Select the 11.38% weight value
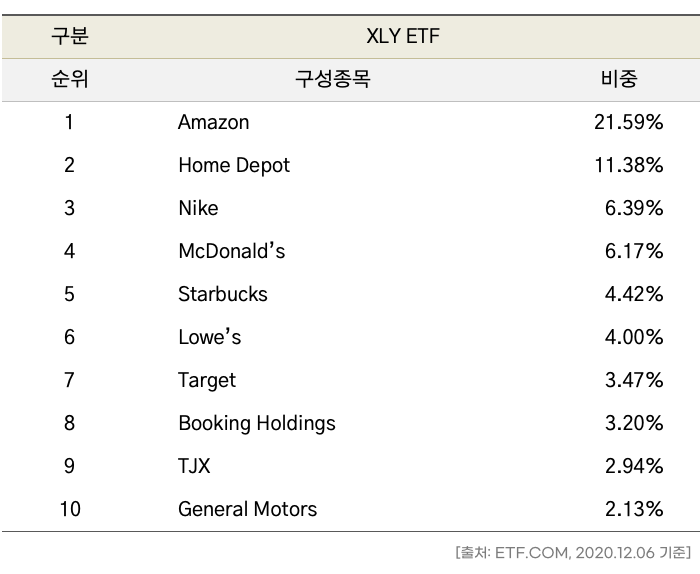 click(628, 165)
